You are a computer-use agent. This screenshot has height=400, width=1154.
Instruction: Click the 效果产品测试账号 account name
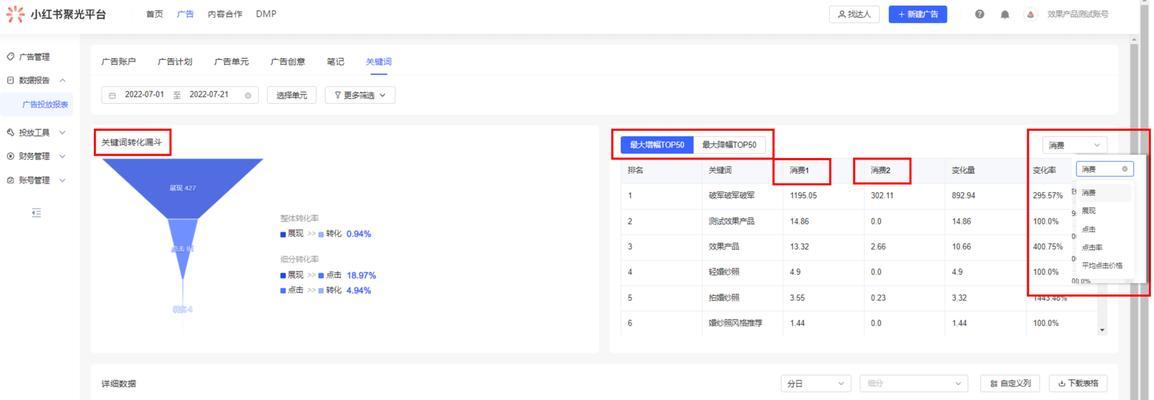(1077, 14)
